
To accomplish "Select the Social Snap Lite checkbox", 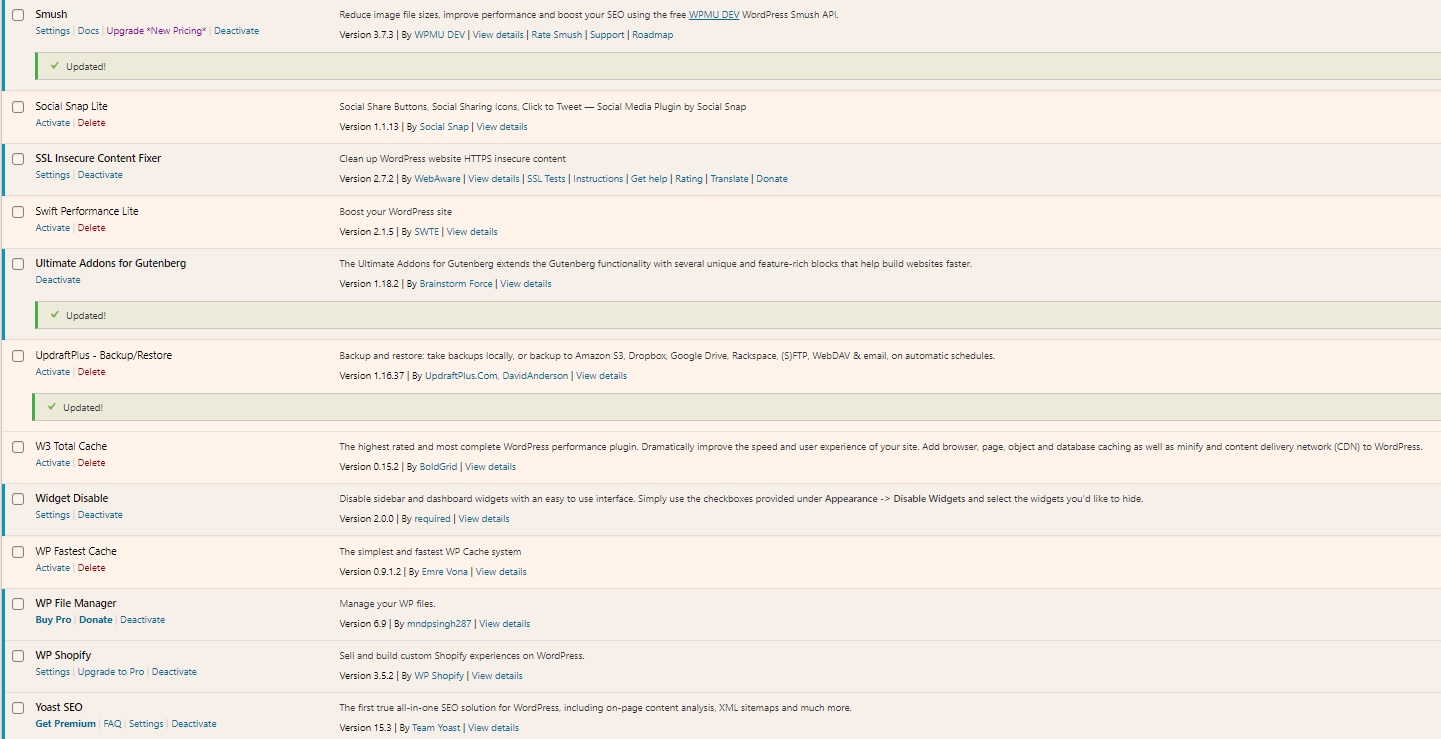I will click(x=18, y=107).
